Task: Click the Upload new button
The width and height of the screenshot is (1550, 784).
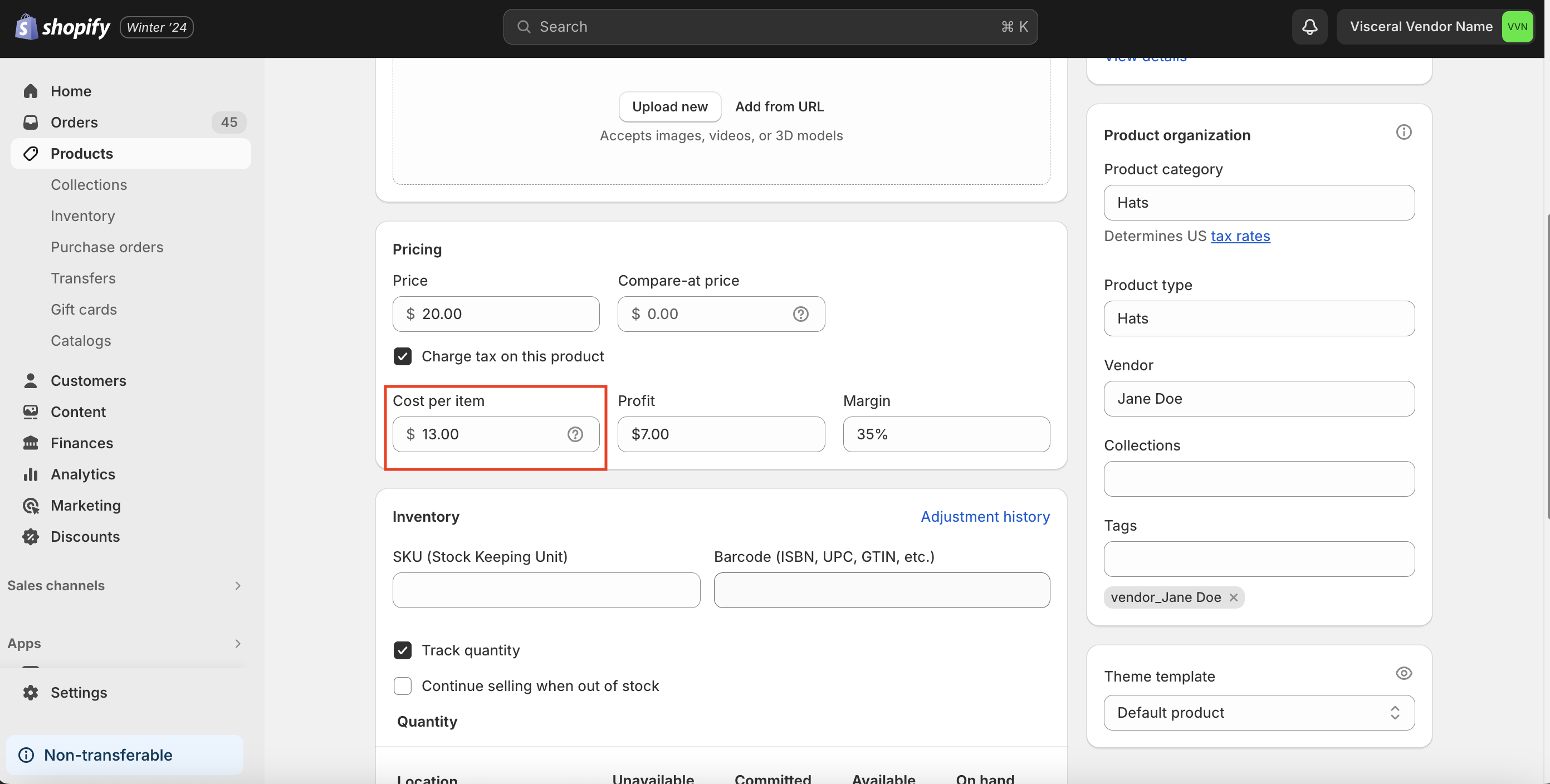Action: click(x=669, y=106)
